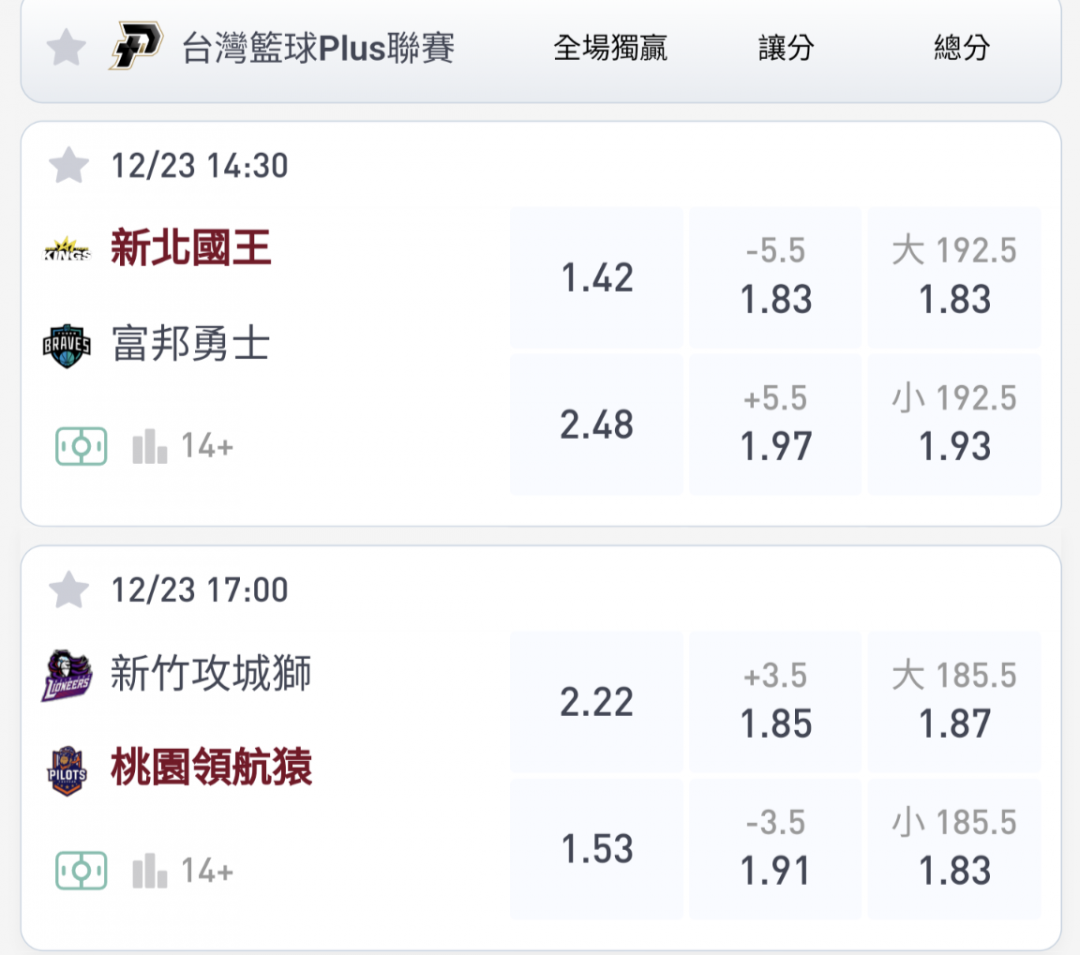This screenshot has width=1080, height=955.
Task: Open statistics bar chart icon for Lioneers match
Action: point(149,871)
